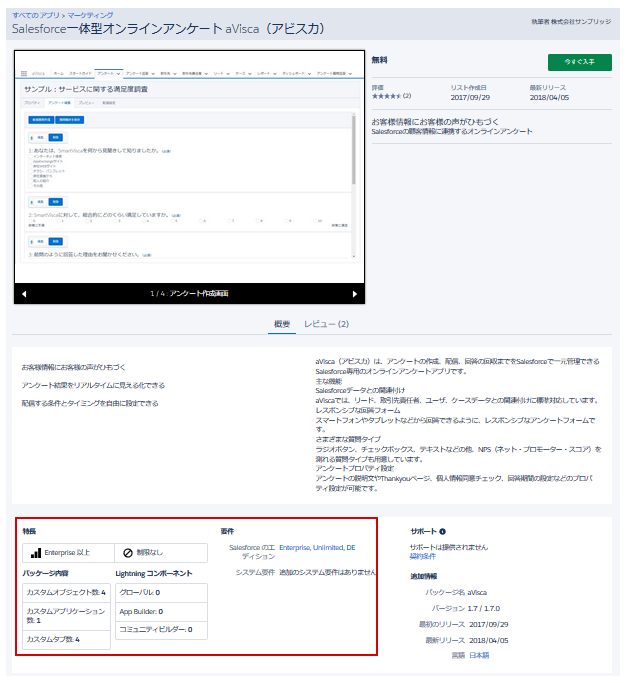This screenshot has height=683, width=627.
Task: Open the すべてのアプリ breadcrumb link
Action: click(x=32, y=16)
